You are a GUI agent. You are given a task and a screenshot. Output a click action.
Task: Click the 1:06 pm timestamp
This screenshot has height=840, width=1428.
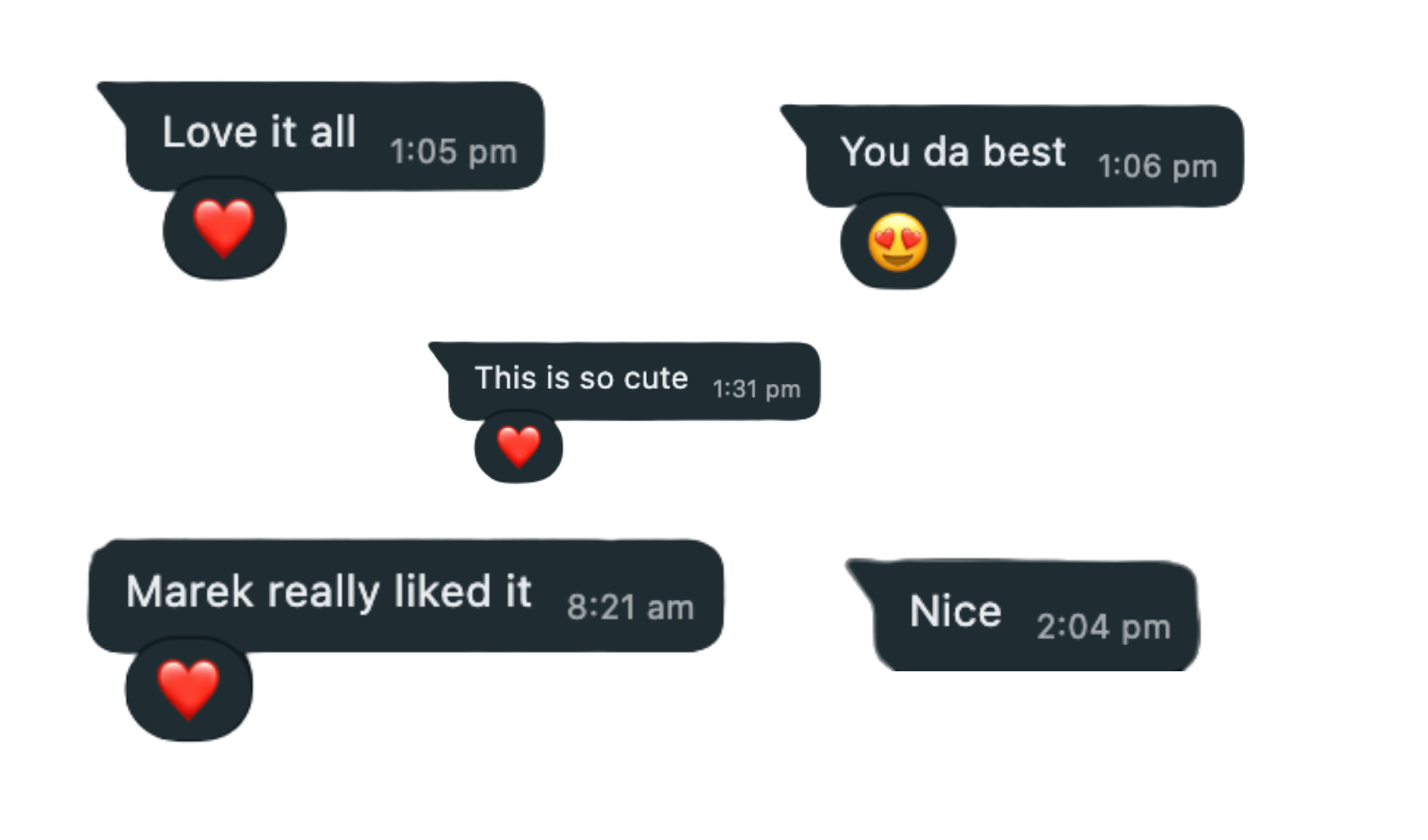(1158, 166)
